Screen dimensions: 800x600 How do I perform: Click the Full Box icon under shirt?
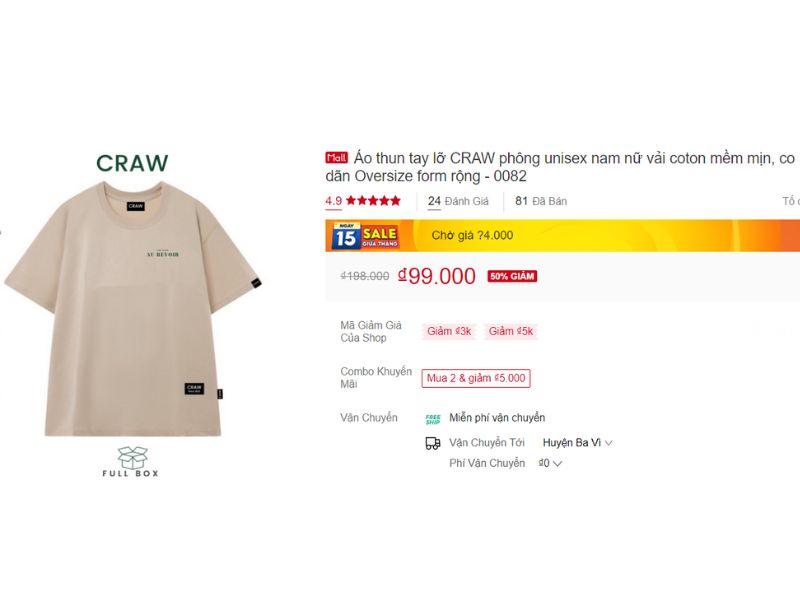pyautogui.click(x=131, y=461)
